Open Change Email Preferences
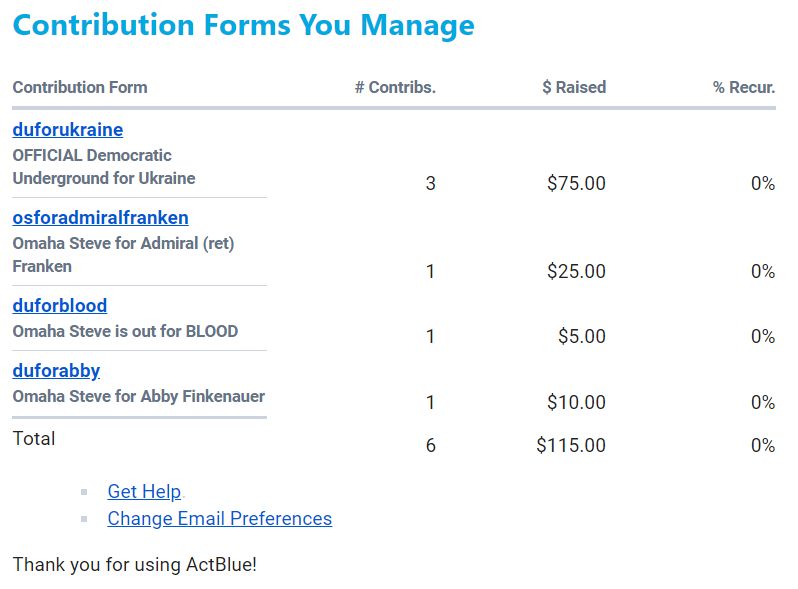 220,518
